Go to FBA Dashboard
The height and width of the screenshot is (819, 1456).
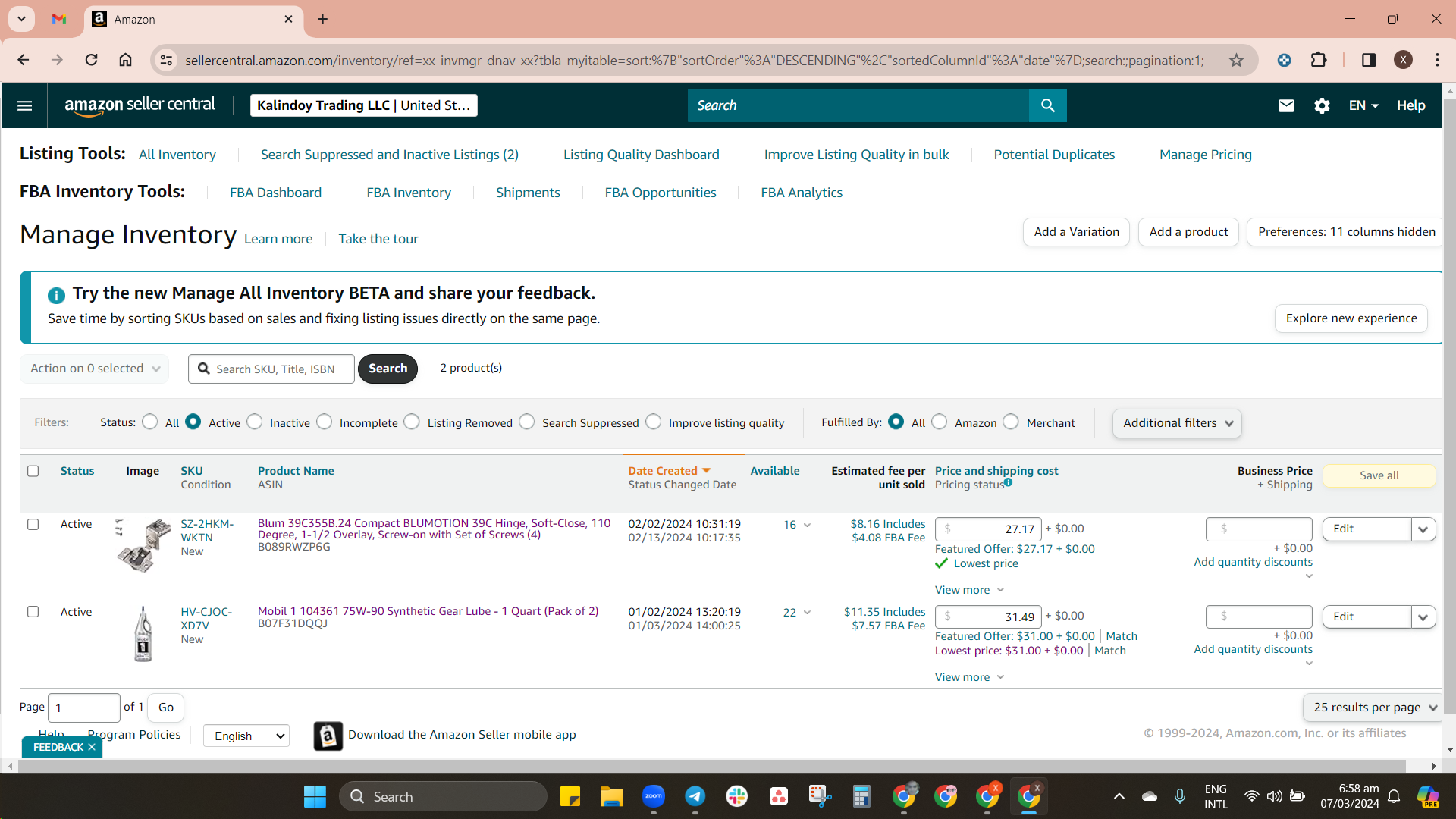[276, 193]
